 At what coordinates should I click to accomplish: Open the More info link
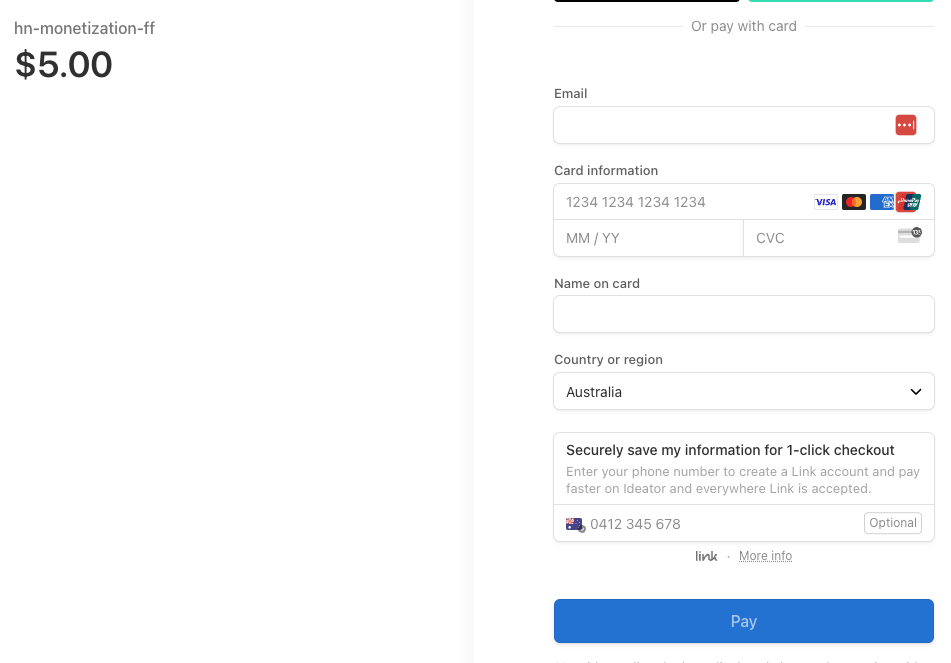click(765, 556)
